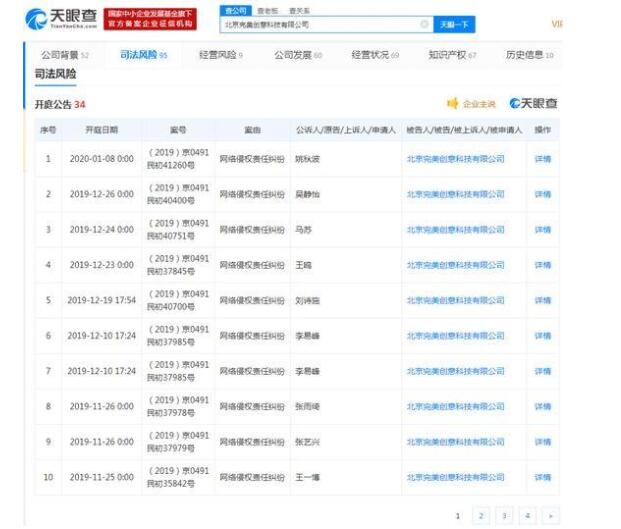621x529 pixels.
Task: Click the next page arrow button
Action: tap(551, 516)
